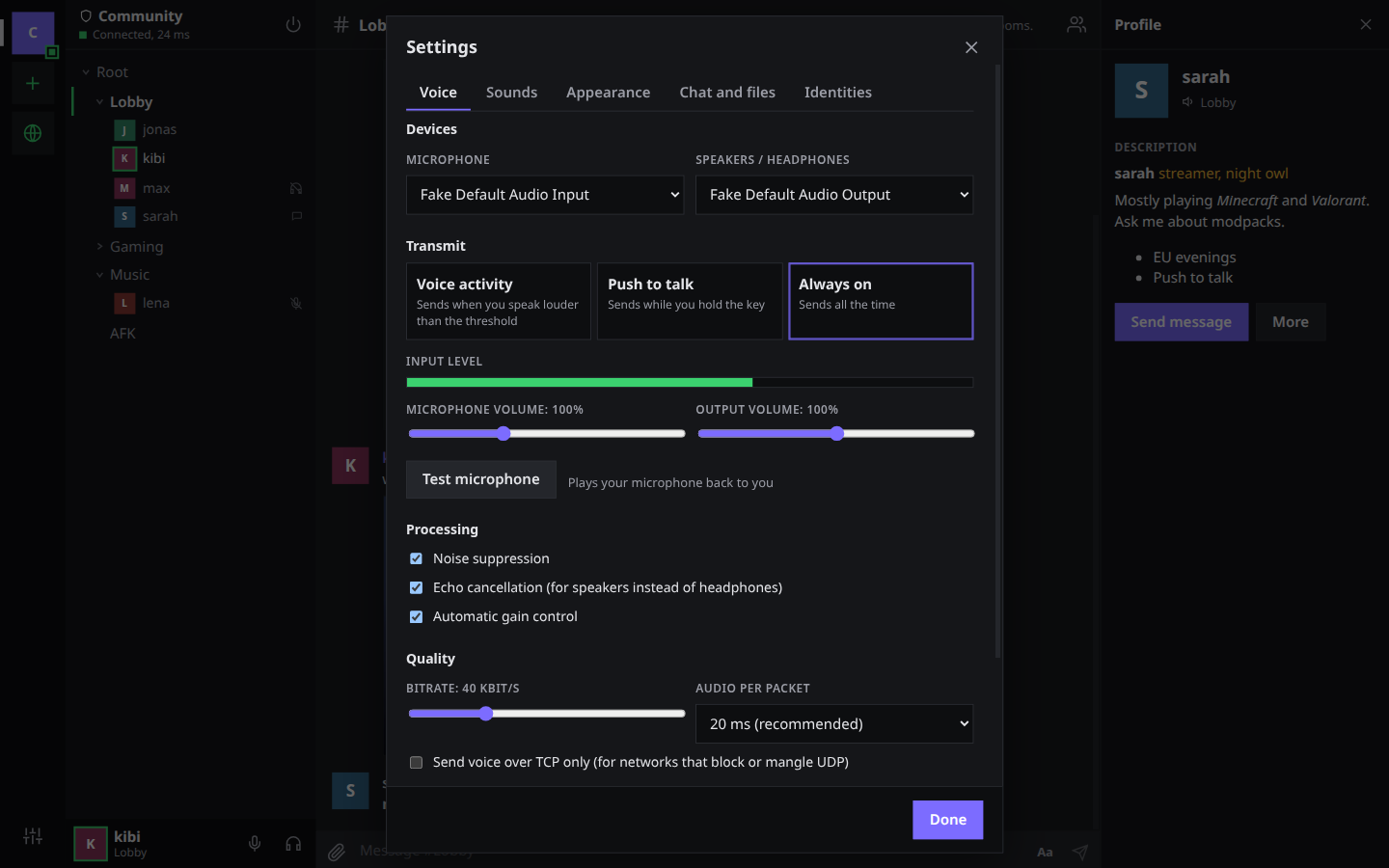Click the paperclip attach file icon
The height and width of the screenshot is (868, 1389).
[x=336, y=852]
